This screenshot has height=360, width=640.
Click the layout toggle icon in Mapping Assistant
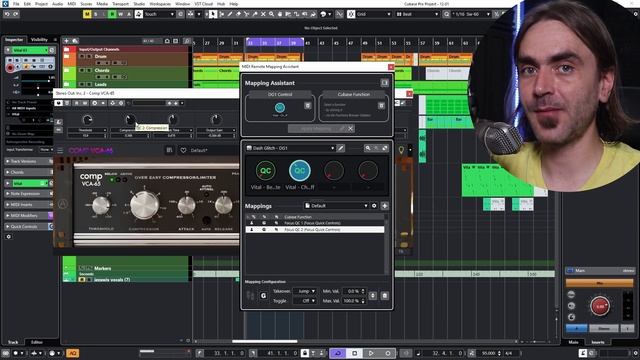coord(384,83)
